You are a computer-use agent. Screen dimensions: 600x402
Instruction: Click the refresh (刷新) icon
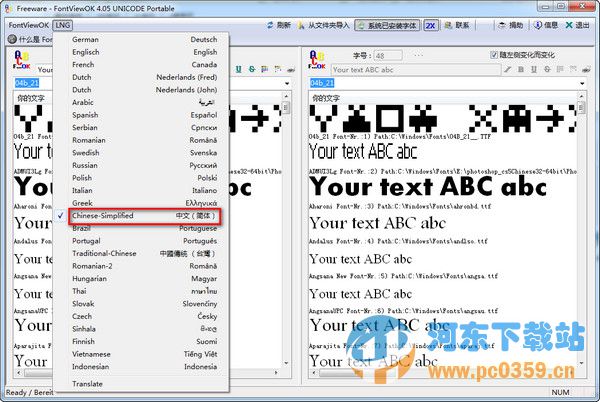tap(271, 25)
